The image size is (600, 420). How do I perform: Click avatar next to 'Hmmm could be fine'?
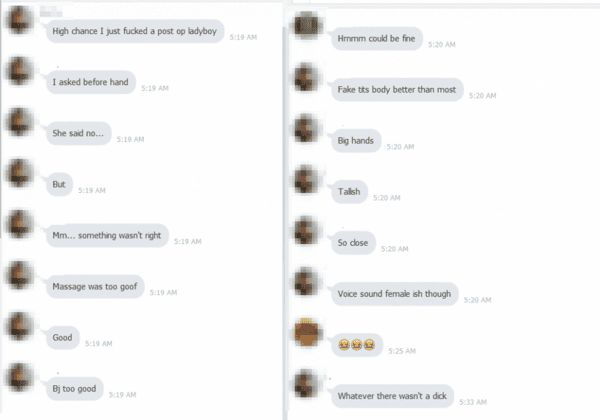pyautogui.click(x=307, y=26)
